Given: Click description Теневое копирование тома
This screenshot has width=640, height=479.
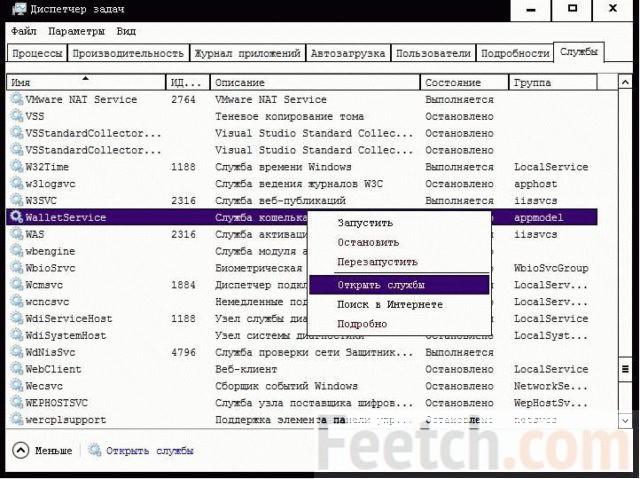Looking at the screenshot, I should (x=289, y=116).
